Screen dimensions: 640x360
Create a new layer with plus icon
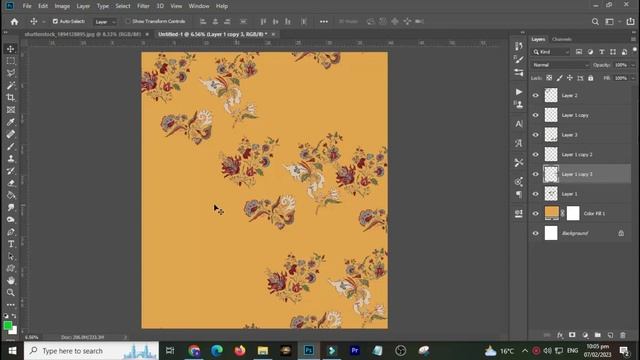[610, 335]
